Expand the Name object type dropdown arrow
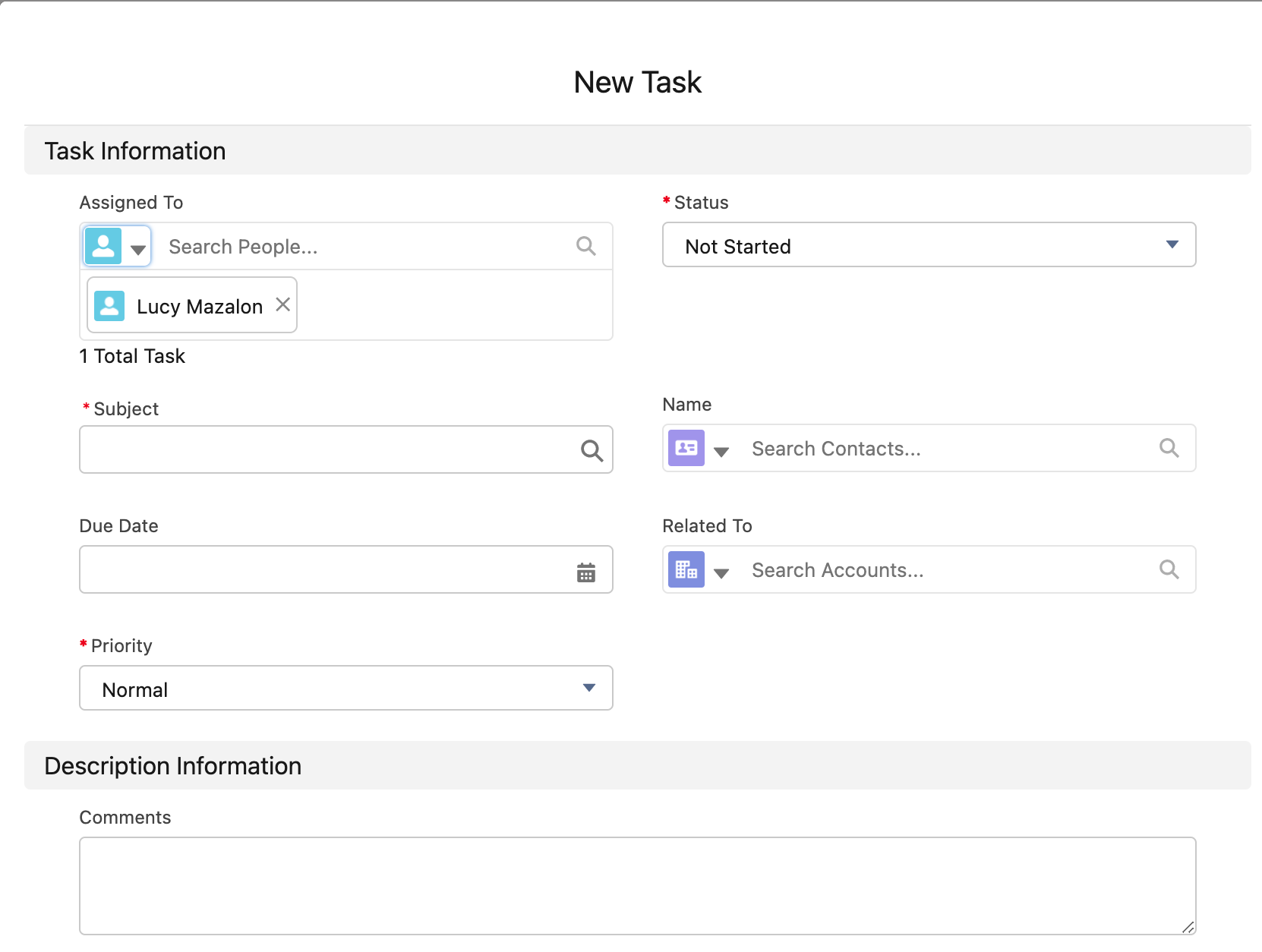 click(721, 452)
